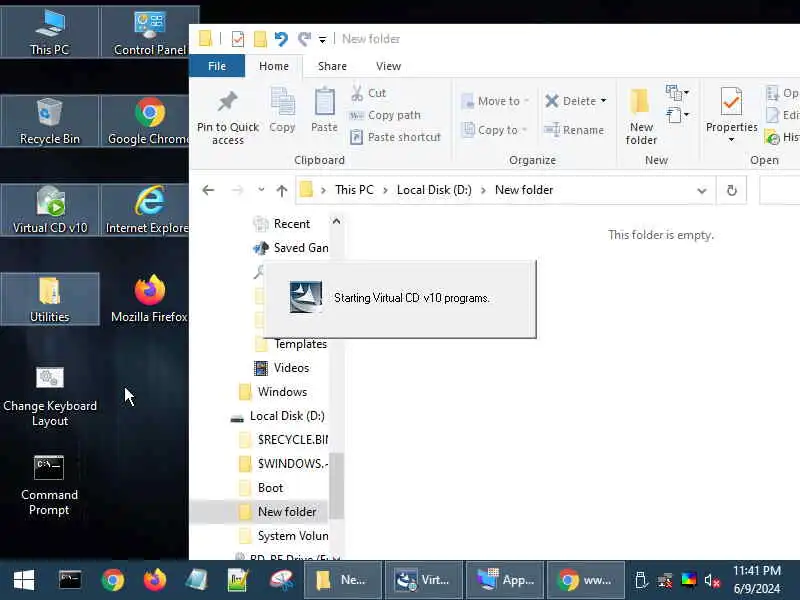Create a New folder from ribbon
The width and height of the screenshot is (800, 600).
click(x=641, y=117)
